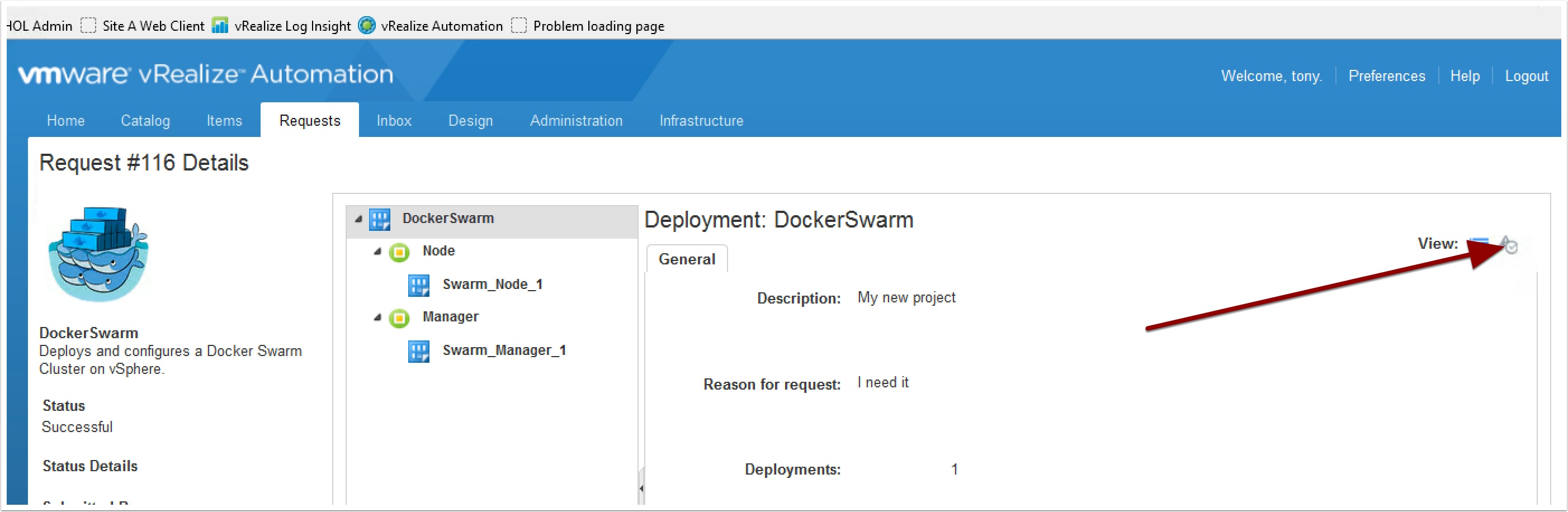Go to the Administration tab
Image resolution: width=1568 pixels, height=512 pixels.
point(576,120)
